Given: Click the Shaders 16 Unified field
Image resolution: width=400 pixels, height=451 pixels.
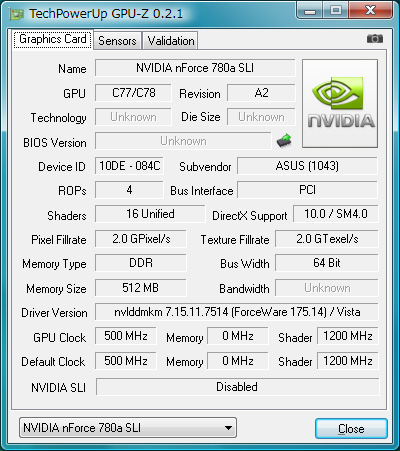Looking at the screenshot, I should click(150, 214).
